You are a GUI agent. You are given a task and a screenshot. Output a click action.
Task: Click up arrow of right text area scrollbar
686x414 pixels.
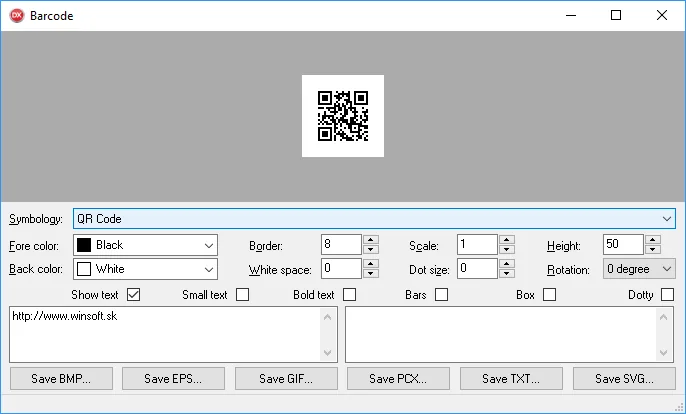(664, 317)
